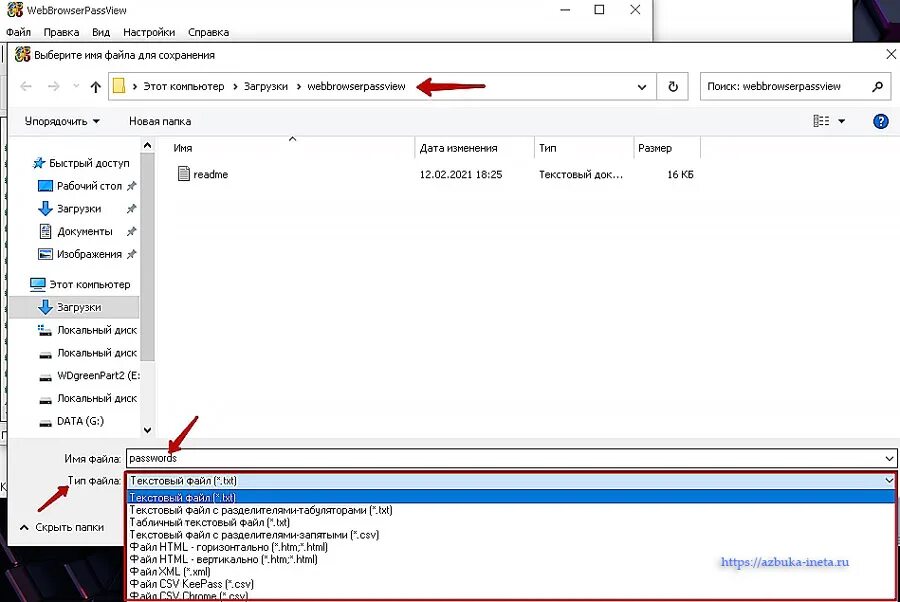Select Загрузки under Этот компьютер

point(75,307)
